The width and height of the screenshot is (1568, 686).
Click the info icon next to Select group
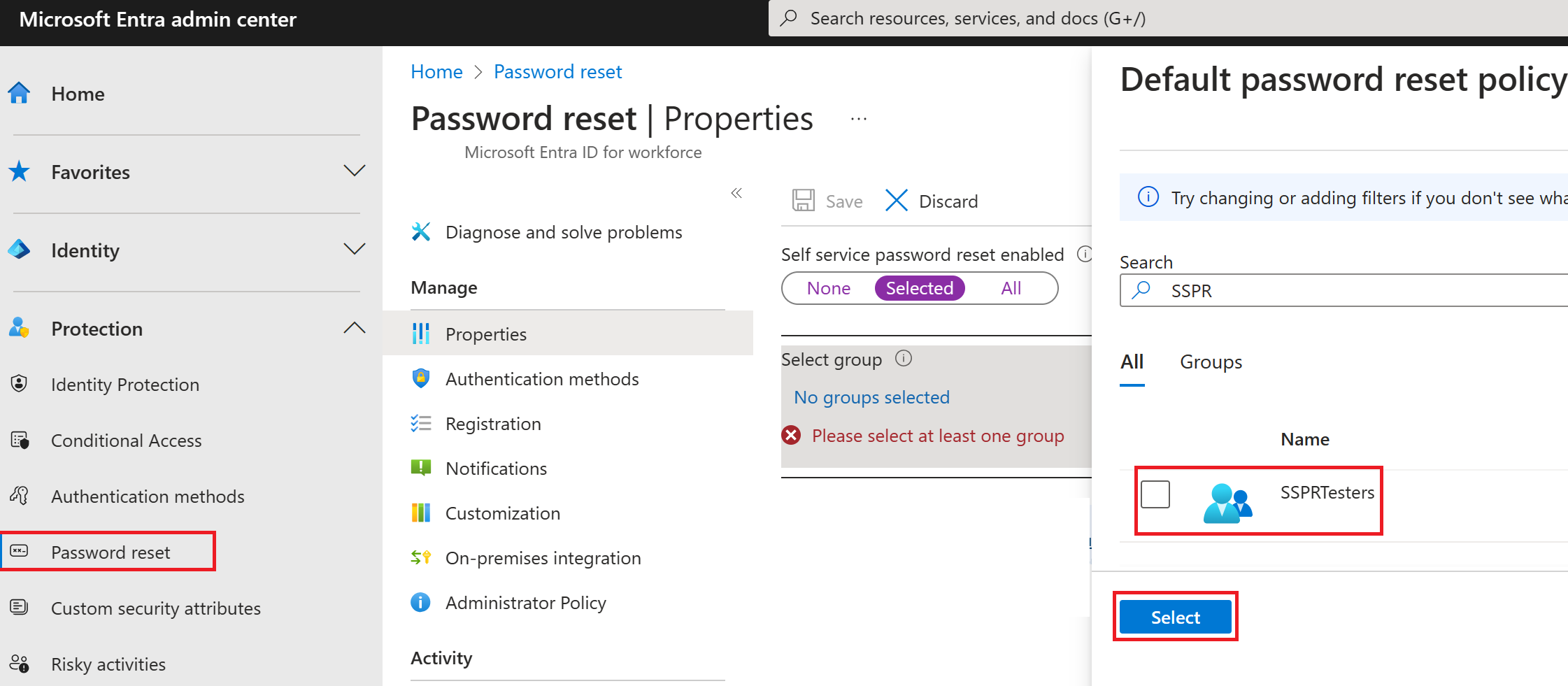point(904,359)
